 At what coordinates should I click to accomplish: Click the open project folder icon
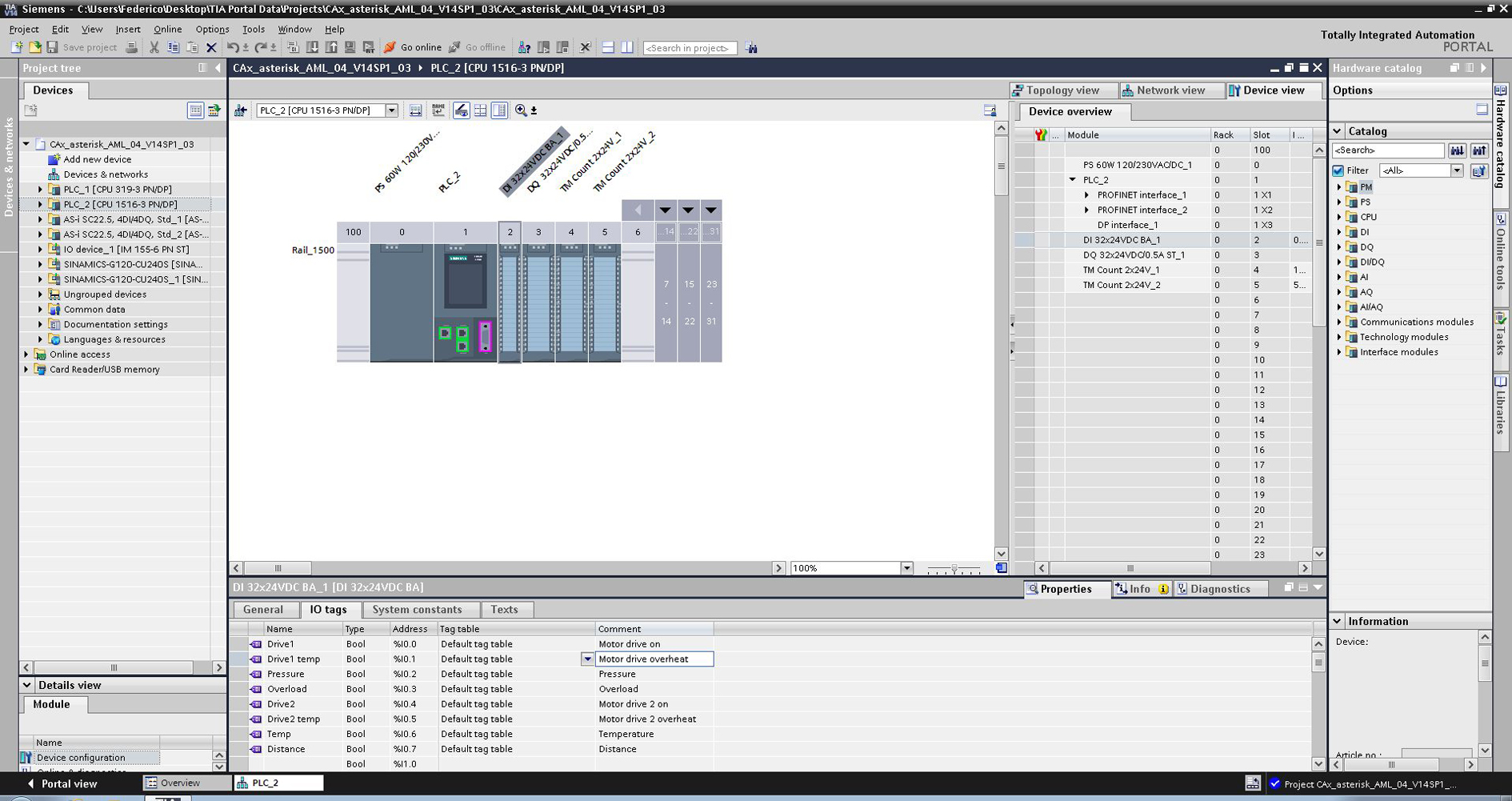[x=34, y=47]
